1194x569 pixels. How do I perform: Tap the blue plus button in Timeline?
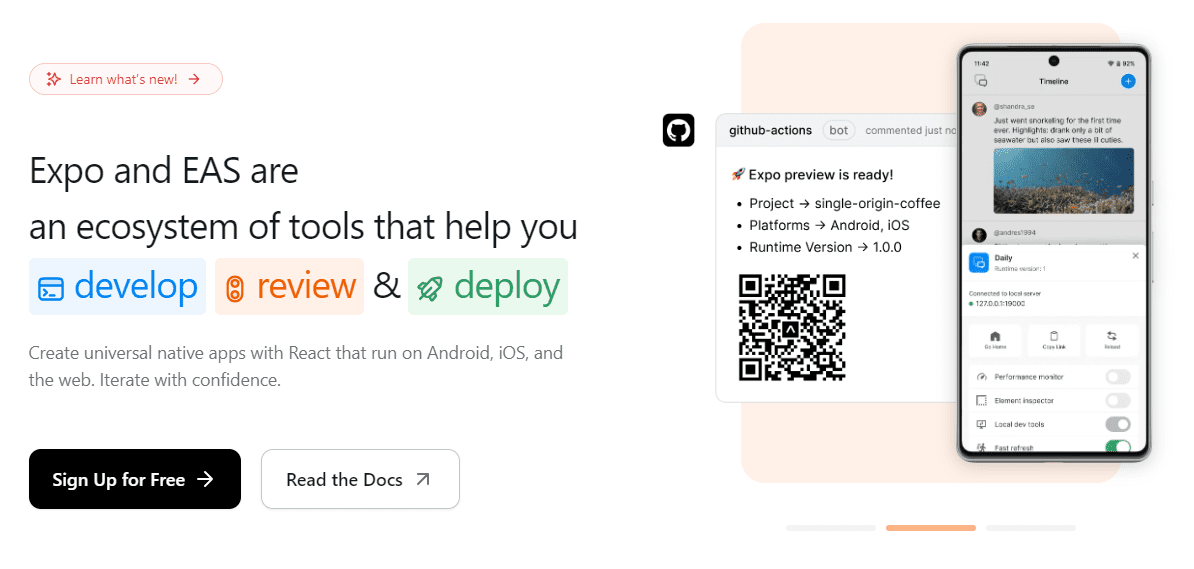coord(1128,82)
